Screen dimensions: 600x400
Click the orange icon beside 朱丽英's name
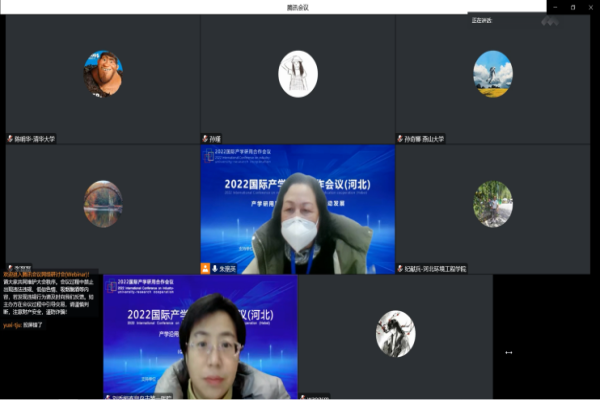[205, 269]
